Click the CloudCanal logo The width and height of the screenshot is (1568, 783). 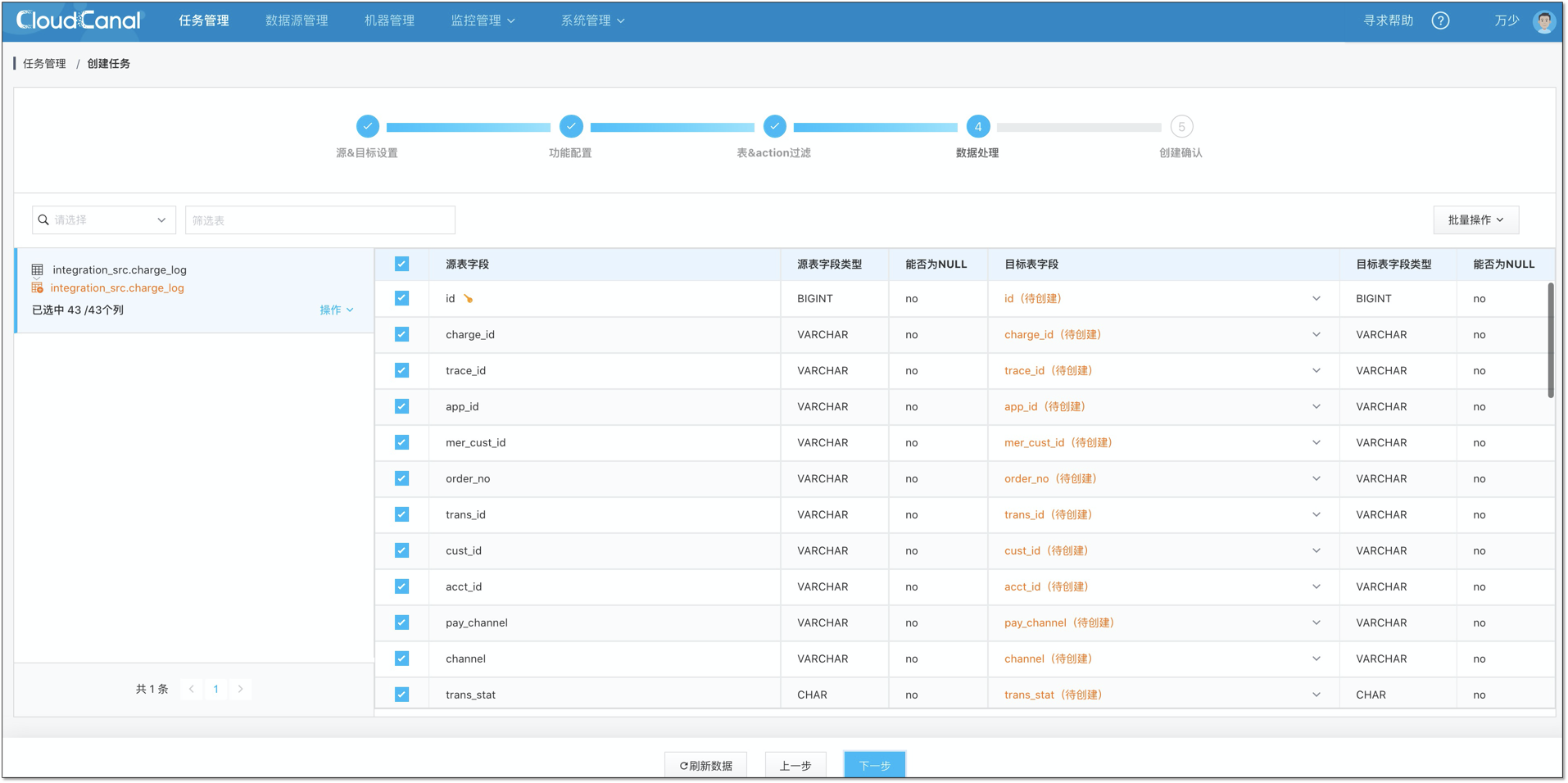click(79, 20)
